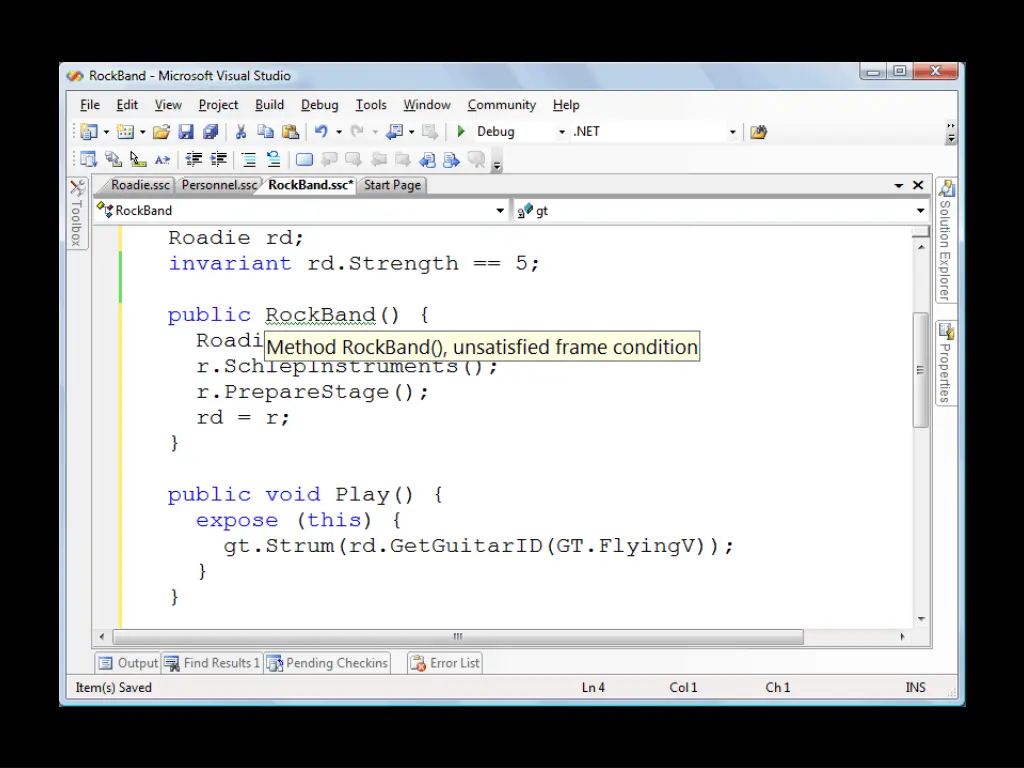Image resolution: width=1024 pixels, height=768 pixels.
Task: Click the Complete Word icon
Action: tap(162, 159)
